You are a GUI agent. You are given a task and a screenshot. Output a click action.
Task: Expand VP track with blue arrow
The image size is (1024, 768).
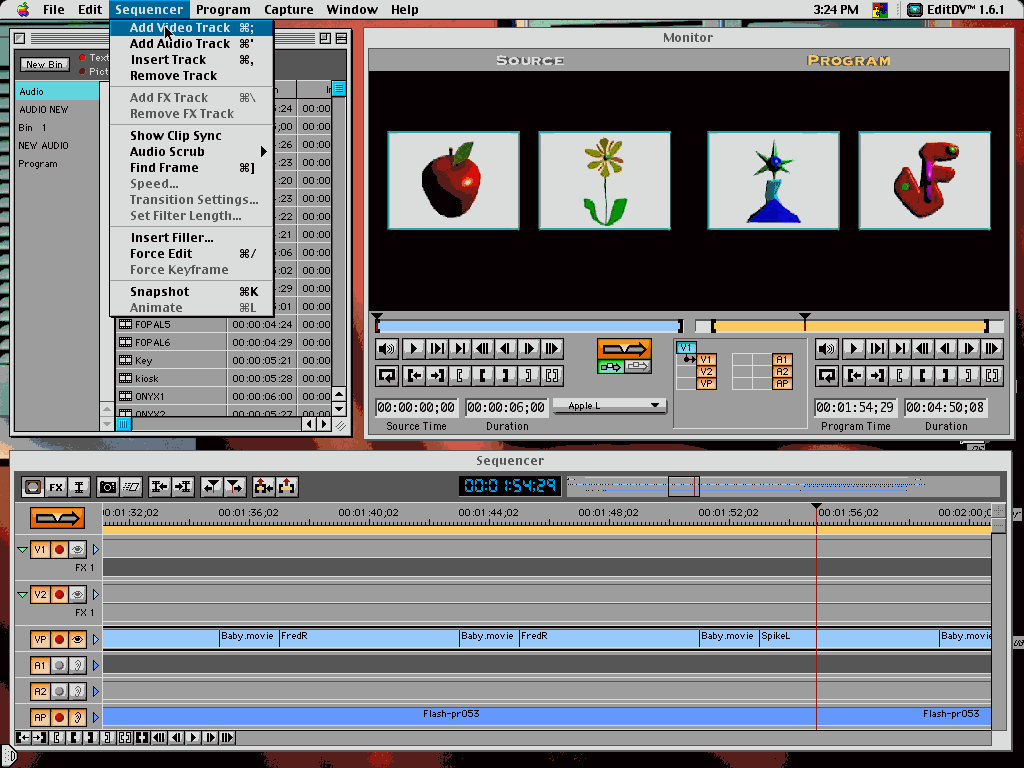tap(95, 640)
